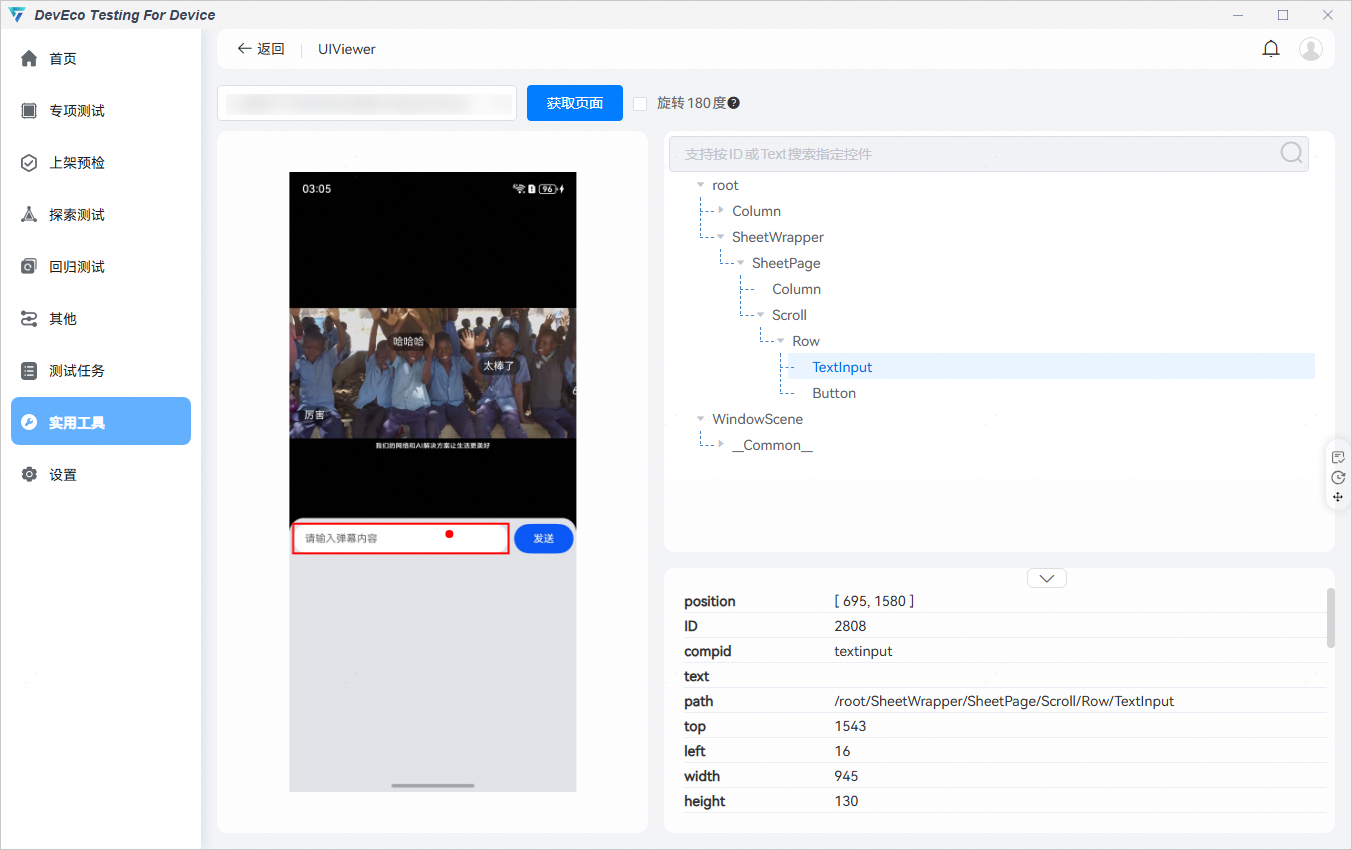The height and width of the screenshot is (850, 1352).
Task: Click the search magnifier icon in widget search
Action: [x=1291, y=153]
